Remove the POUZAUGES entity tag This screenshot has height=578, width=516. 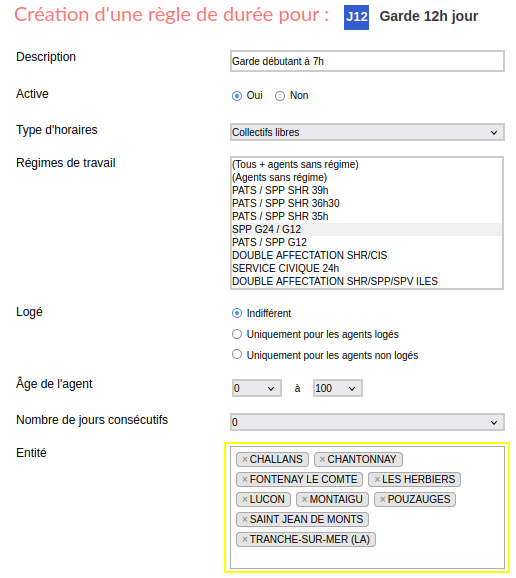coord(383,499)
